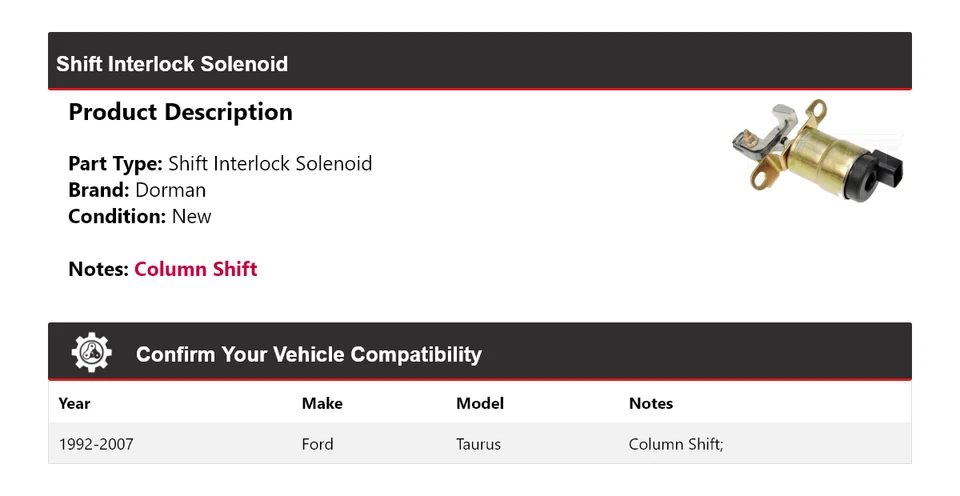Click the Product Description heading

coord(180,112)
